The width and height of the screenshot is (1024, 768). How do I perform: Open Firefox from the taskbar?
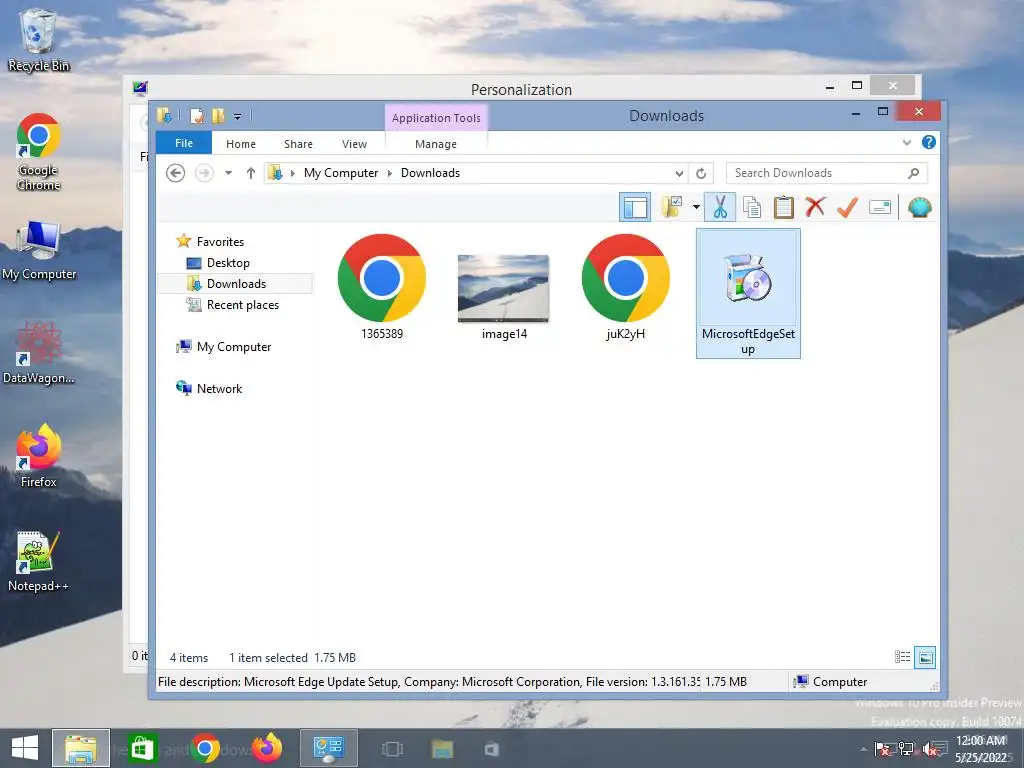[267, 748]
